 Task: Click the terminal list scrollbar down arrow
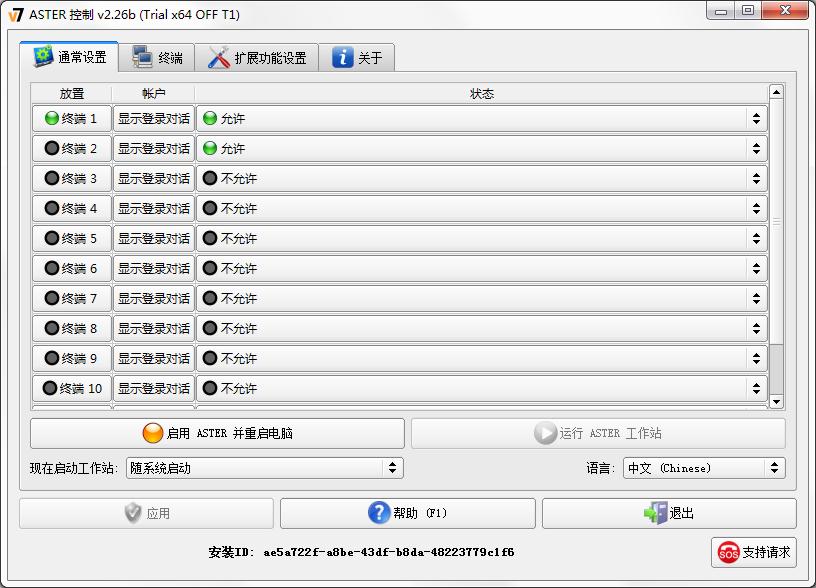[x=776, y=402]
